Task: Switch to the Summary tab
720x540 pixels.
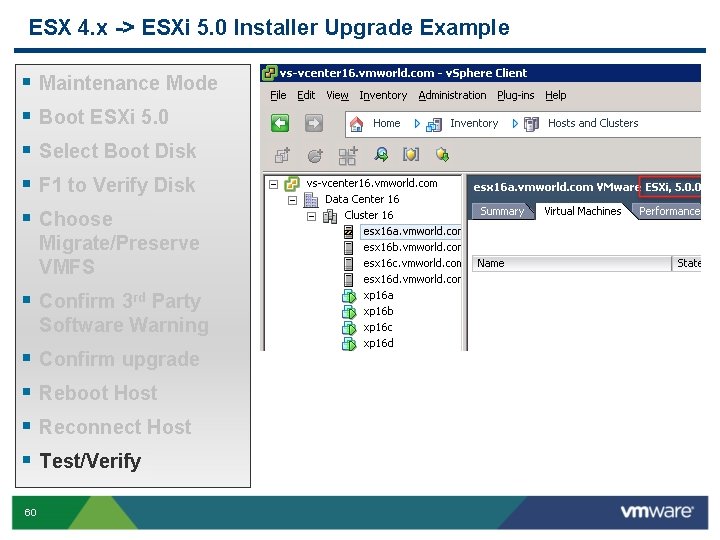Action: click(x=502, y=211)
